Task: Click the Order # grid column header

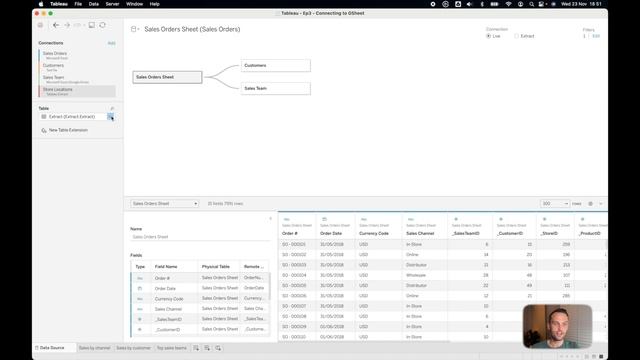Action: (290, 234)
